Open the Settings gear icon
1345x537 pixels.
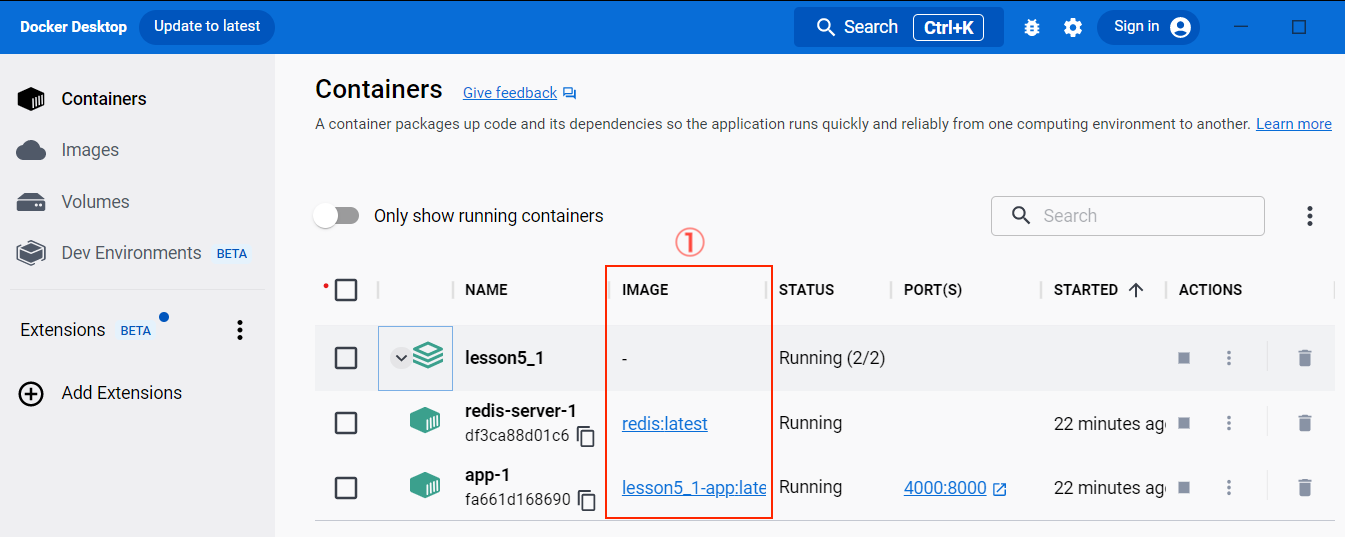[x=1073, y=28]
